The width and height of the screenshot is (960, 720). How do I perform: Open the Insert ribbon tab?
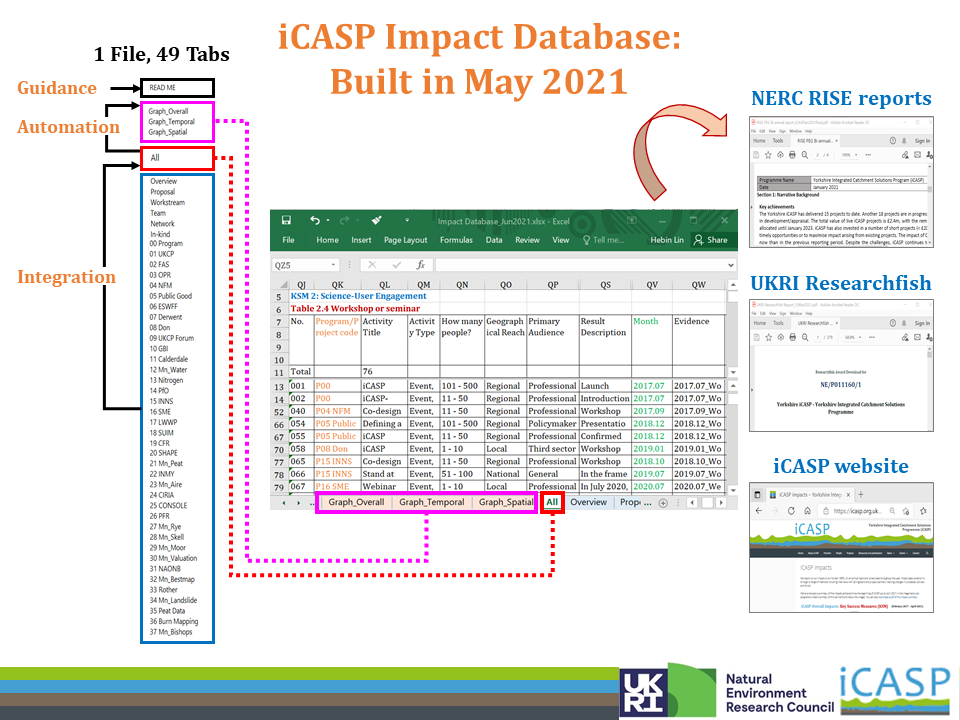pos(361,240)
